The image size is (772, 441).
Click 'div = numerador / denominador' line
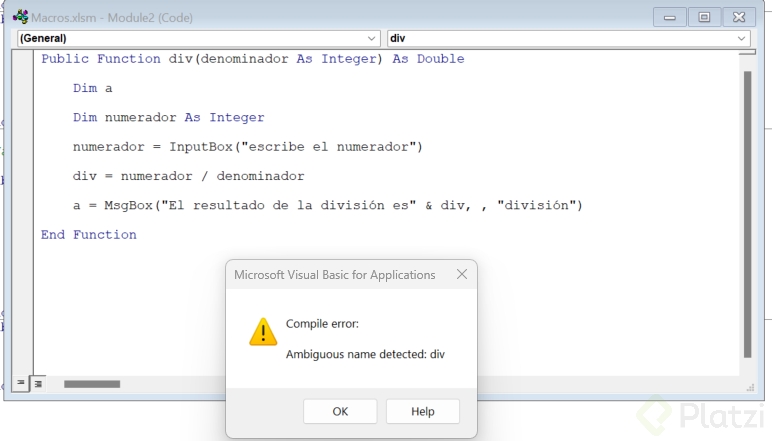(189, 176)
